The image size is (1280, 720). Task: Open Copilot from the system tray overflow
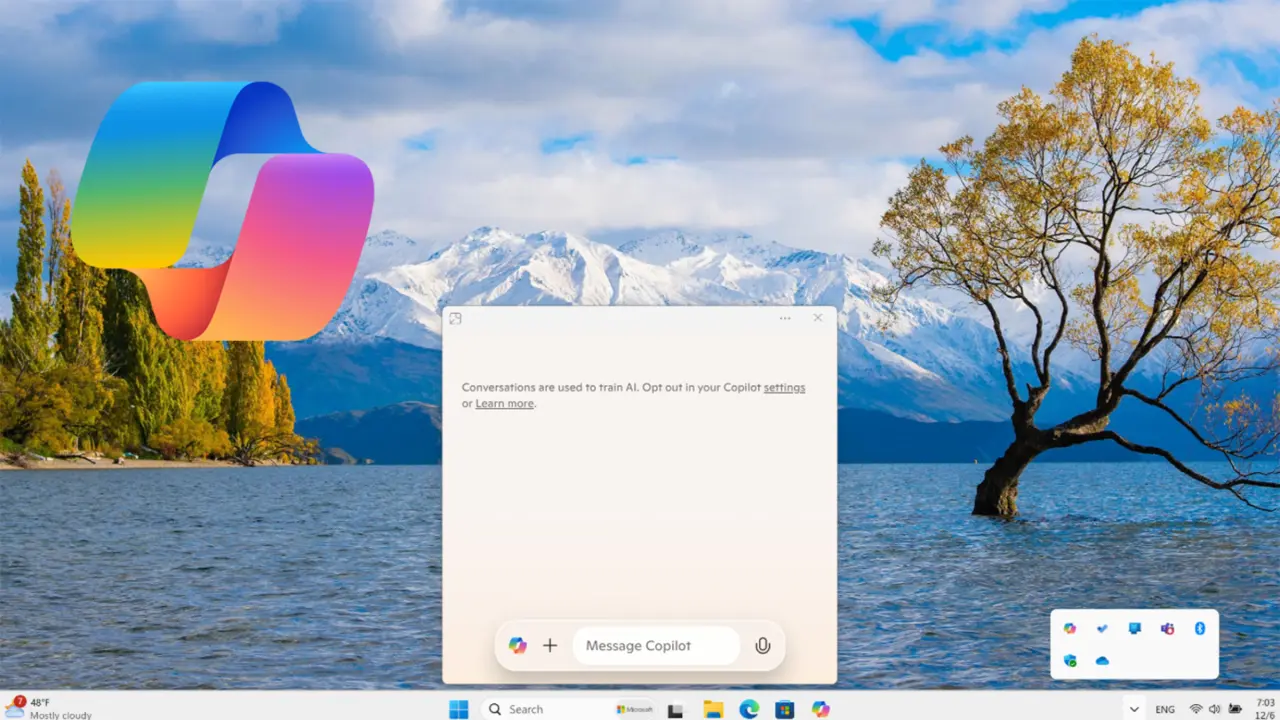coord(1069,628)
